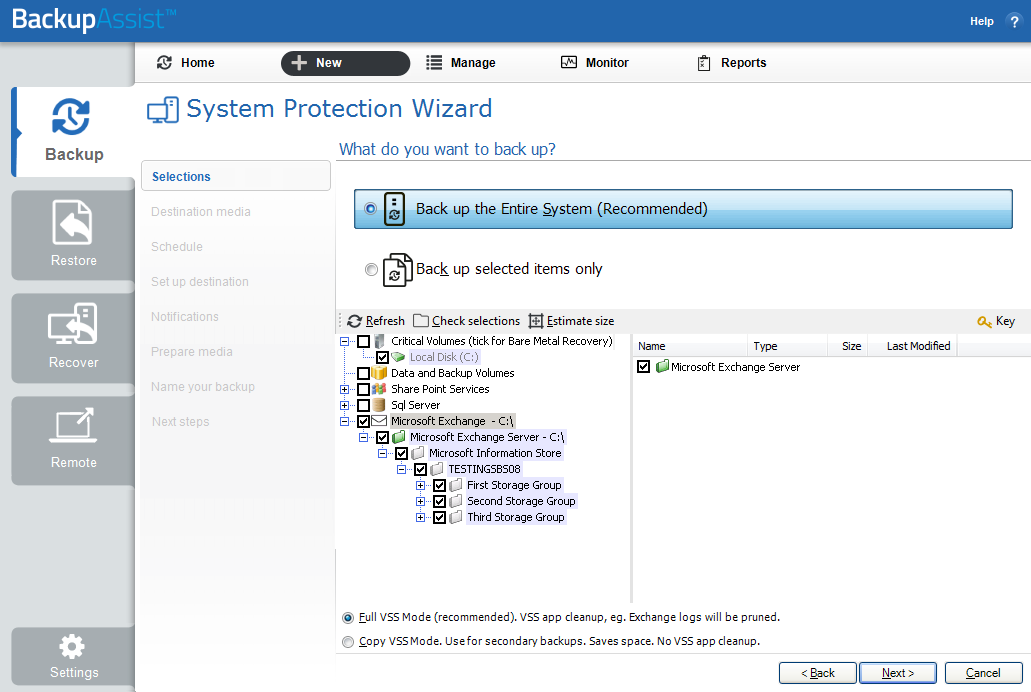Sort by the Name column header
The image size is (1031, 692).
click(690, 346)
